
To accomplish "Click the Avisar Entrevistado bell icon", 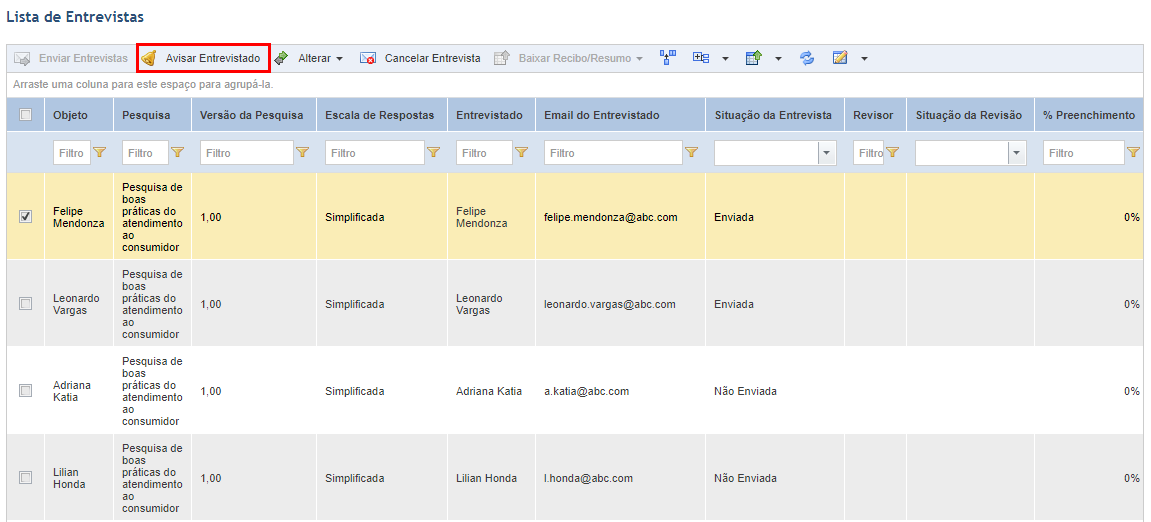I will pyautogui.click(x=149, y=58).
